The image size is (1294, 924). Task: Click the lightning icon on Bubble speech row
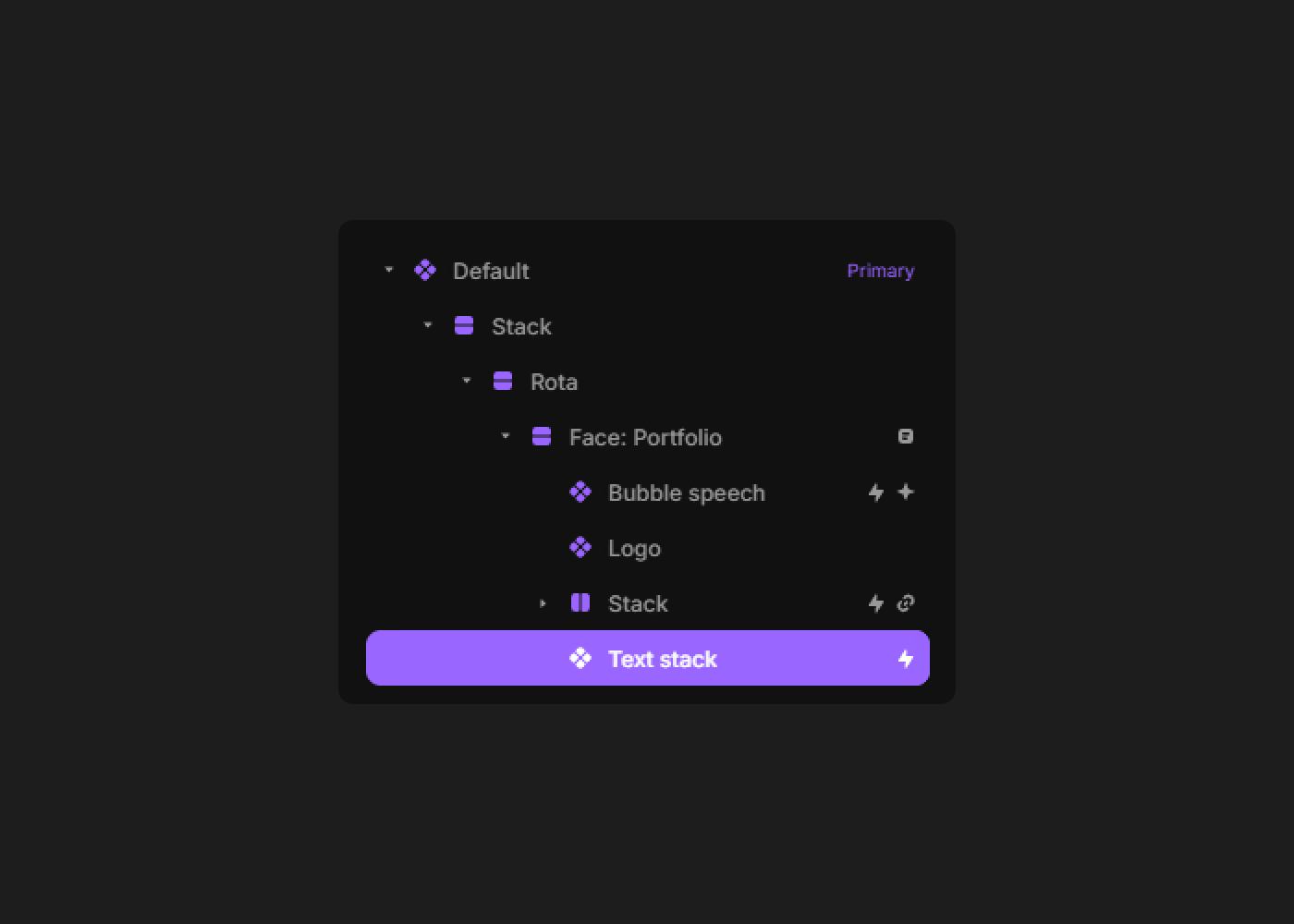point(876,492)
